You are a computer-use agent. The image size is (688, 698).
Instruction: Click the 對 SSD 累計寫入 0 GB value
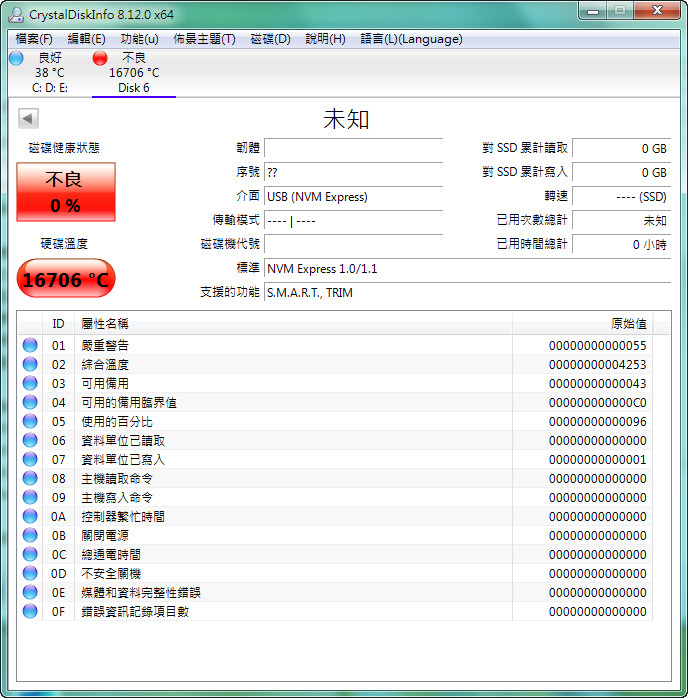tap(621, 172)
